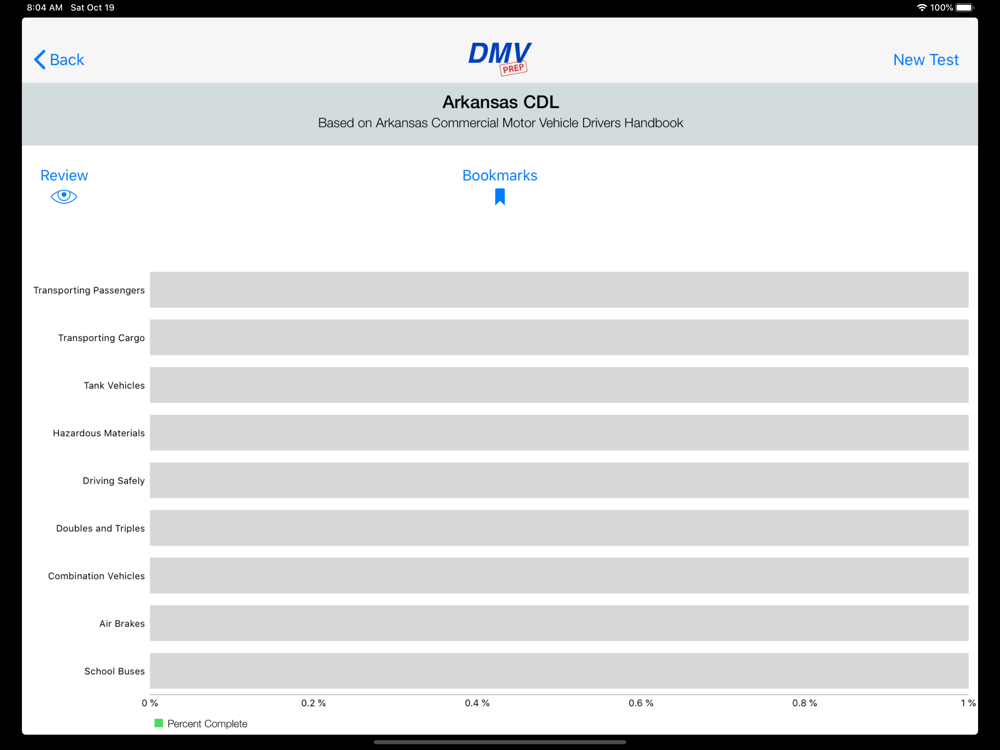Tap the blue bookmark icon
1000x750 pixels.
(x=500, y=196)
